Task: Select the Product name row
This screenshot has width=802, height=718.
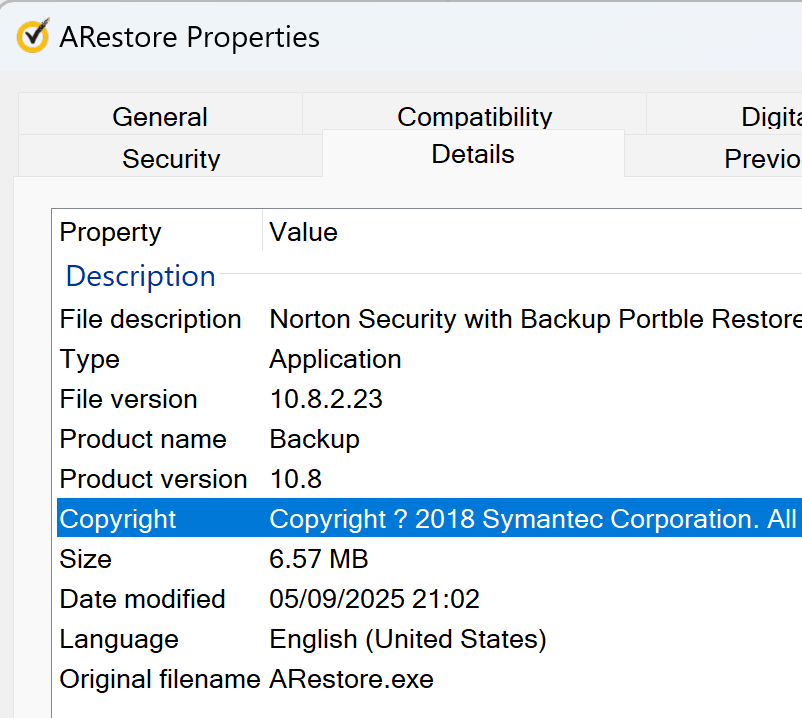Action: tap(143, 439)
